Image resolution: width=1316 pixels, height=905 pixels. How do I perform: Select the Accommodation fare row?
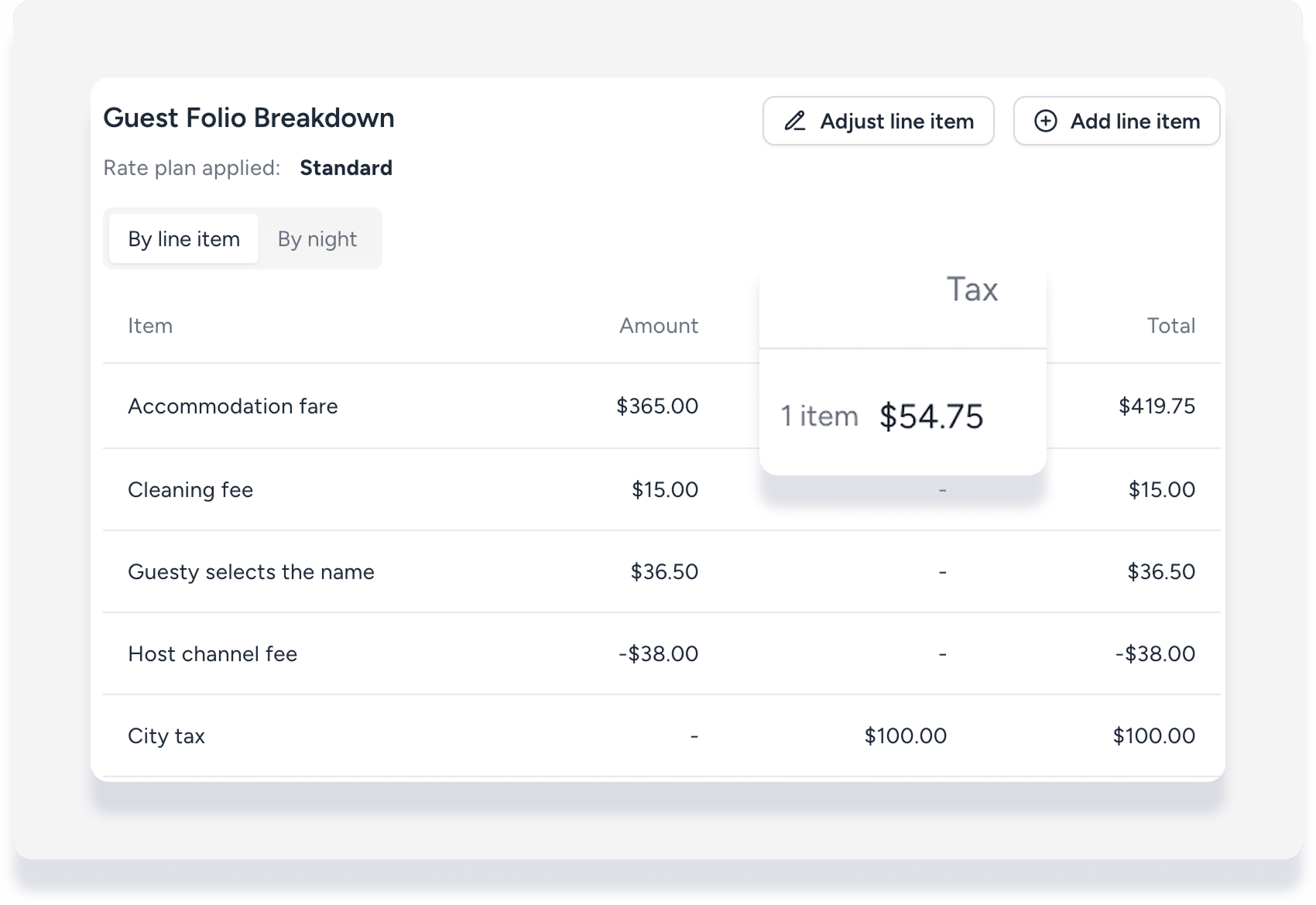click(662, 406)
